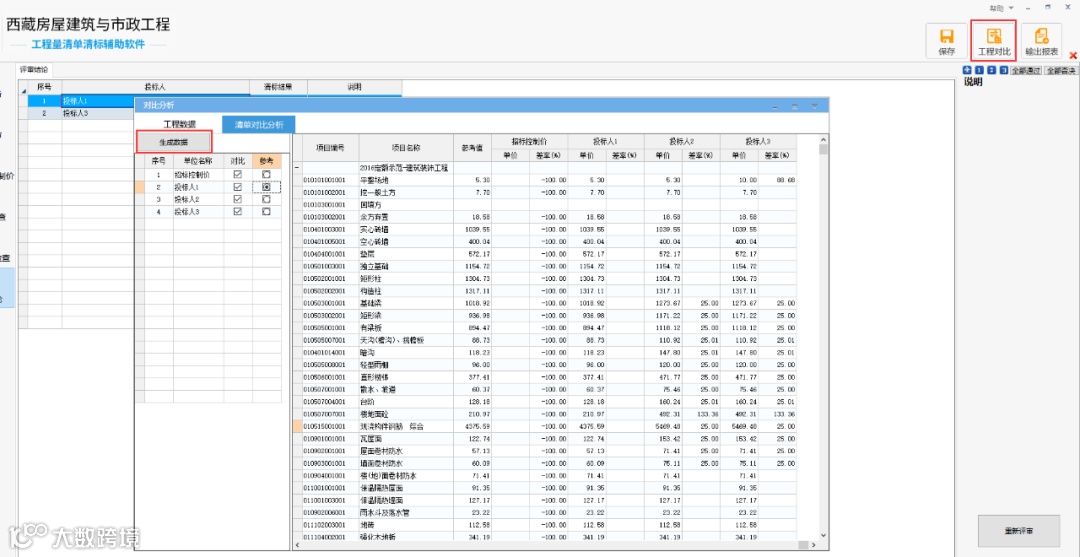Click the blue level 2 icon
This screenshot has width=1080, height=557.
click(x=991, y=70)
